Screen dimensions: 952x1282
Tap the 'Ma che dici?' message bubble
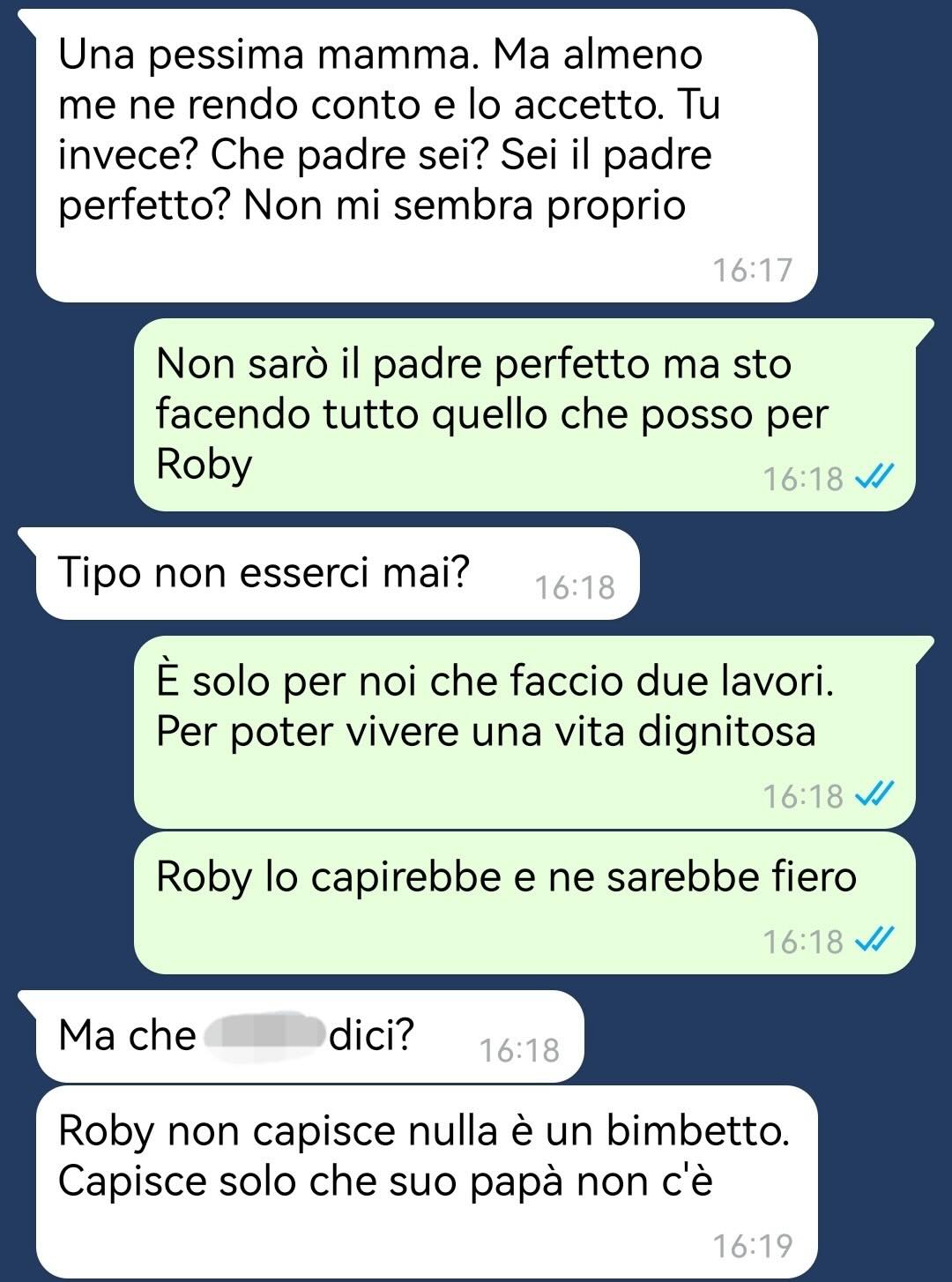click(309, 1036)
